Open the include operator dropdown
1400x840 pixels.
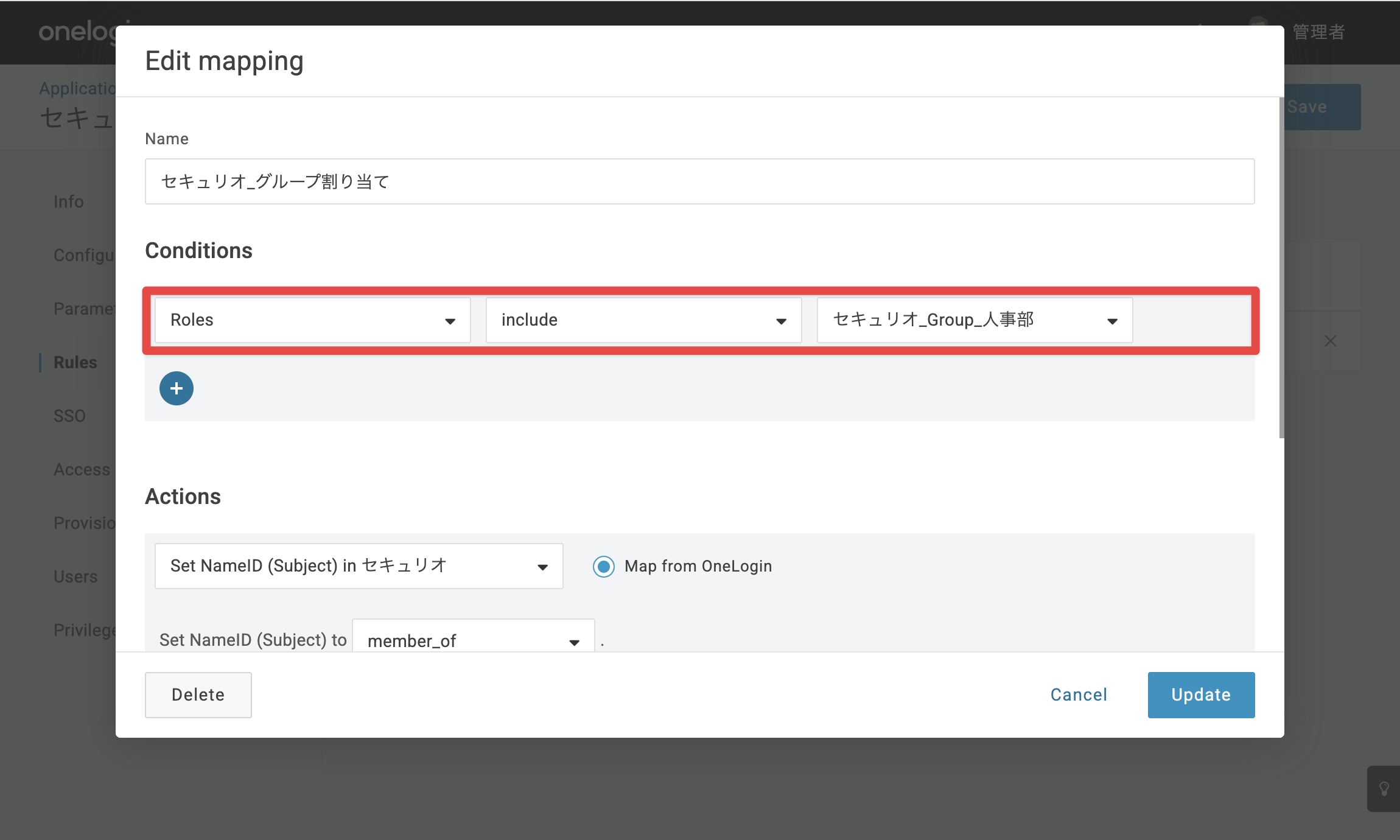pos(643,320)
